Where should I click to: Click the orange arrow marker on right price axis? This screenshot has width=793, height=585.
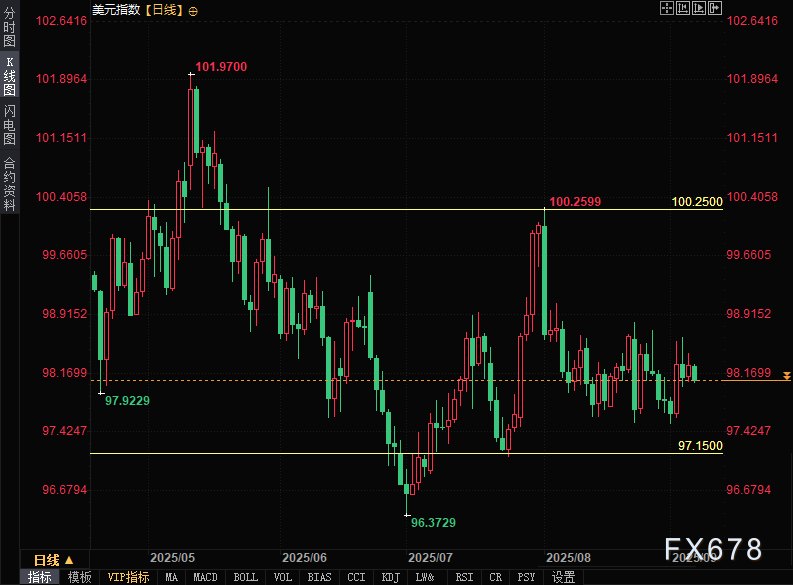pyautogui.click(x=787, y=375)
